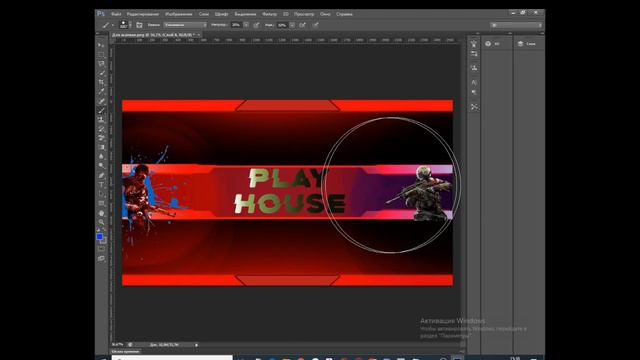
Task: Open the Шкала времени timeline tab
Action: [x=126, y=351]
